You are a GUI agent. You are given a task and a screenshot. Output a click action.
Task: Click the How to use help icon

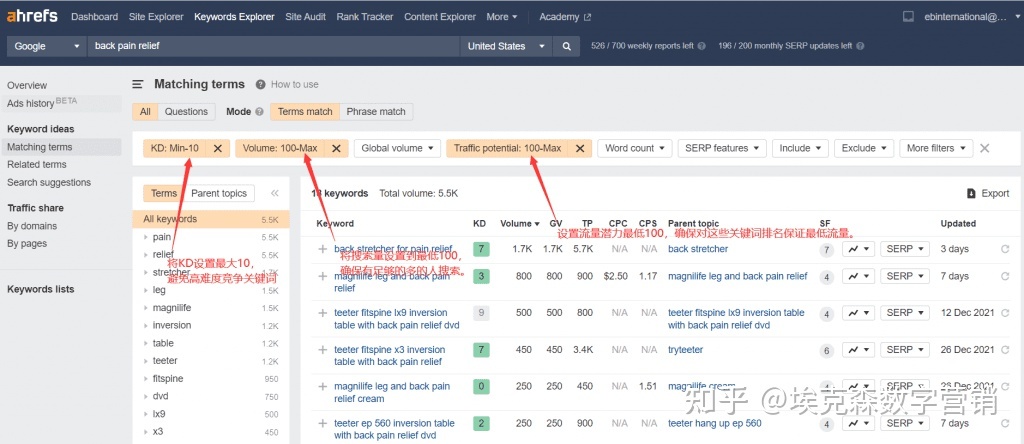coord(261,84)
